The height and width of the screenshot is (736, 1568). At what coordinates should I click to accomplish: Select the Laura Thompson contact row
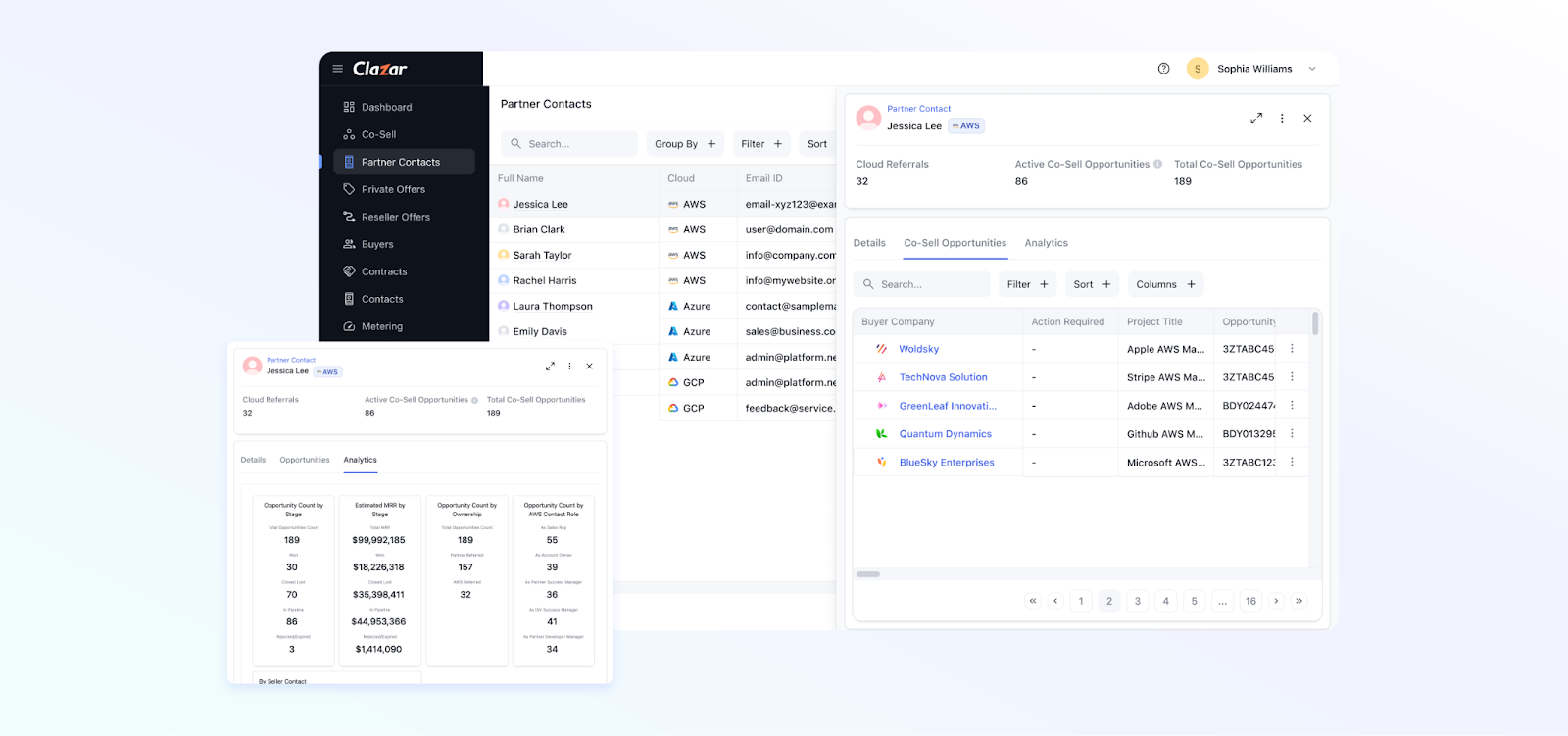[662, 306]
